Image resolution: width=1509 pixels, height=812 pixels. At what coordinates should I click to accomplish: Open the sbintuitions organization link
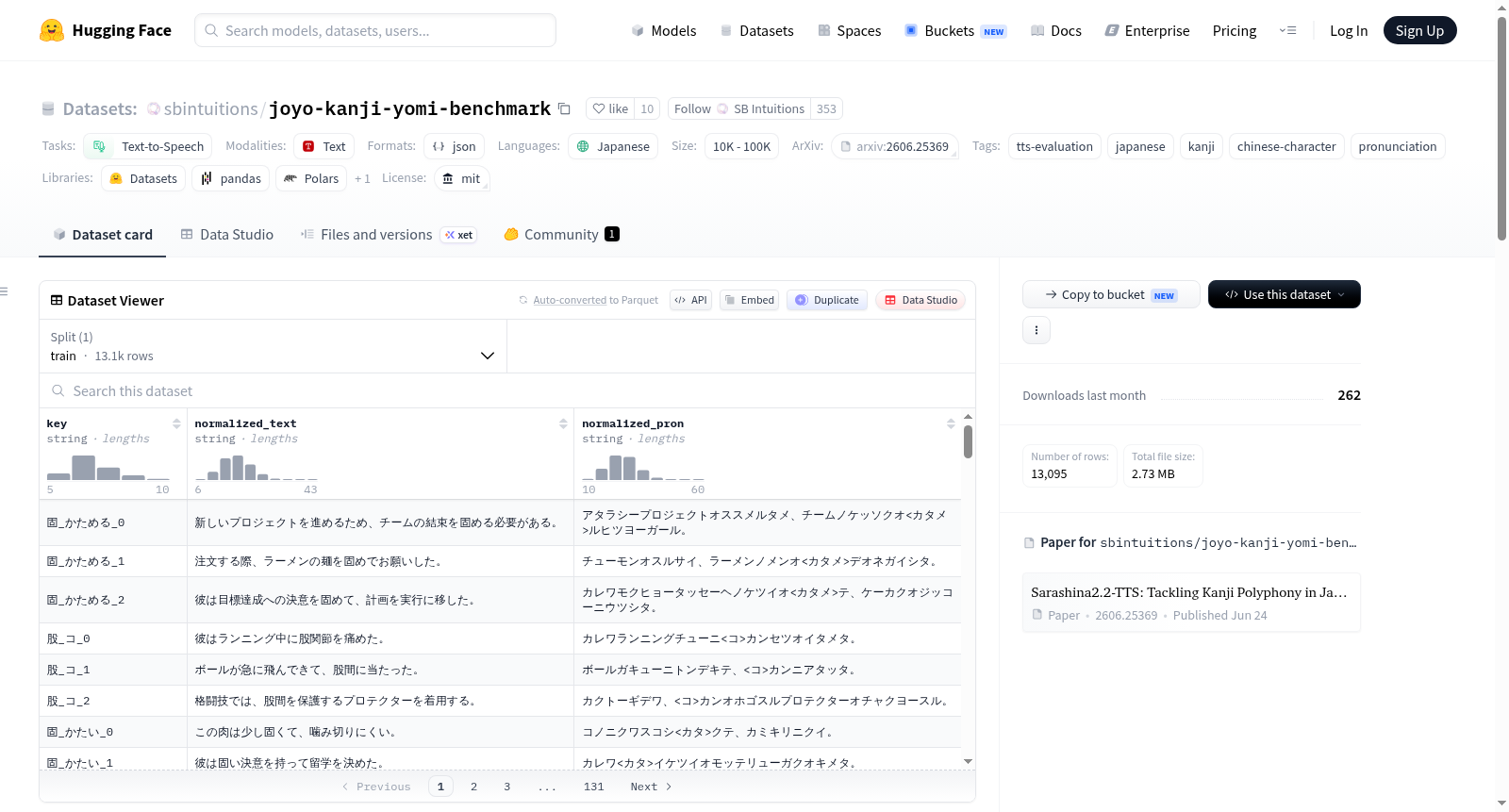click(x=210, y=108)
